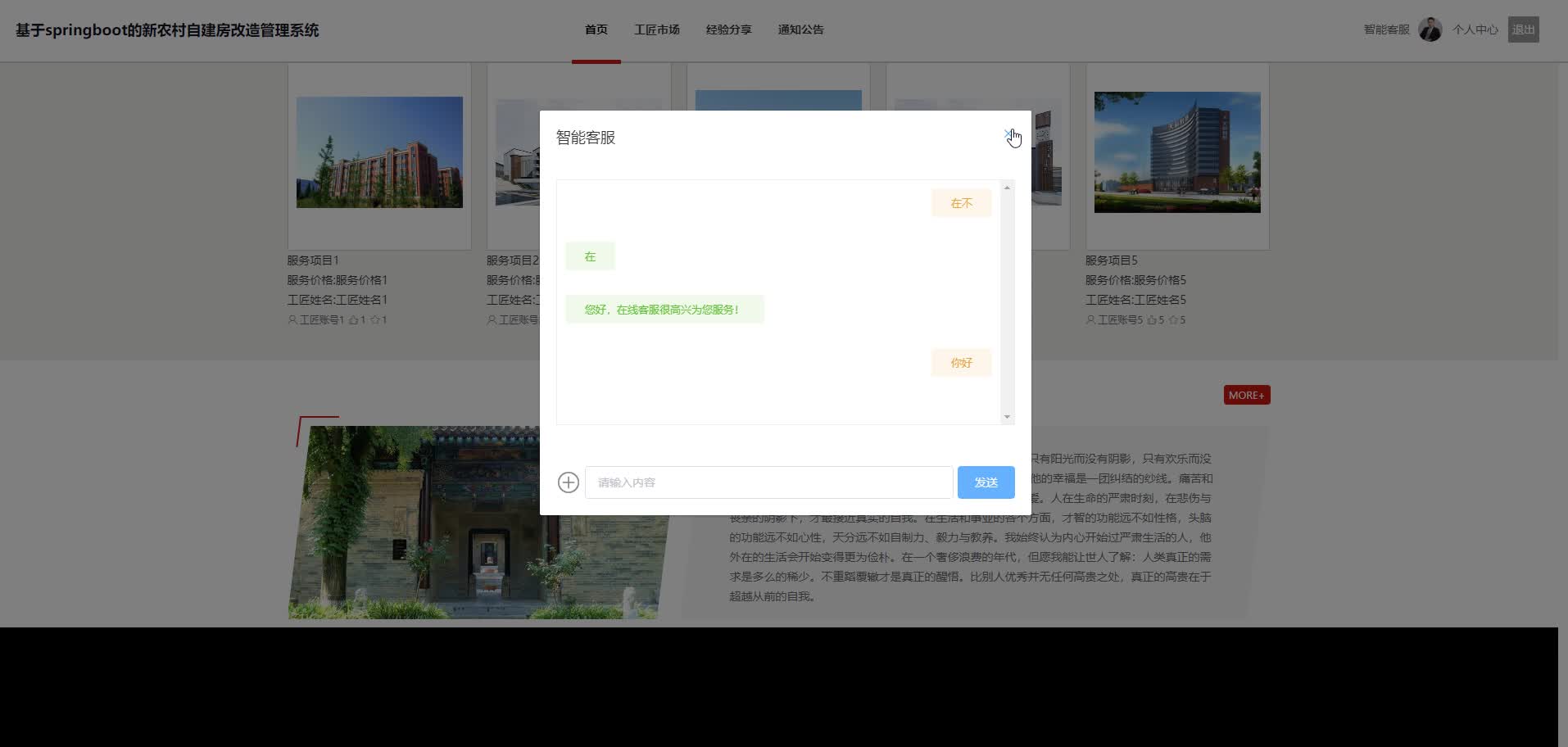Image resolution: width=1568 pixels, height=747 pixels.
Task: Click the user avatar in the top bar
Action: (x=1430, y=29)
